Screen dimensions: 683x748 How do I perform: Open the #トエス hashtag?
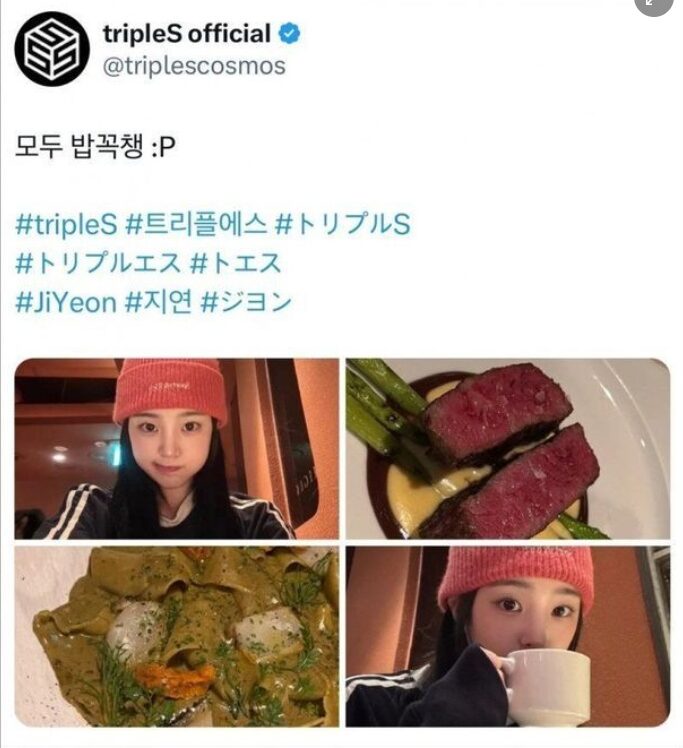click(x=236, y=263)
